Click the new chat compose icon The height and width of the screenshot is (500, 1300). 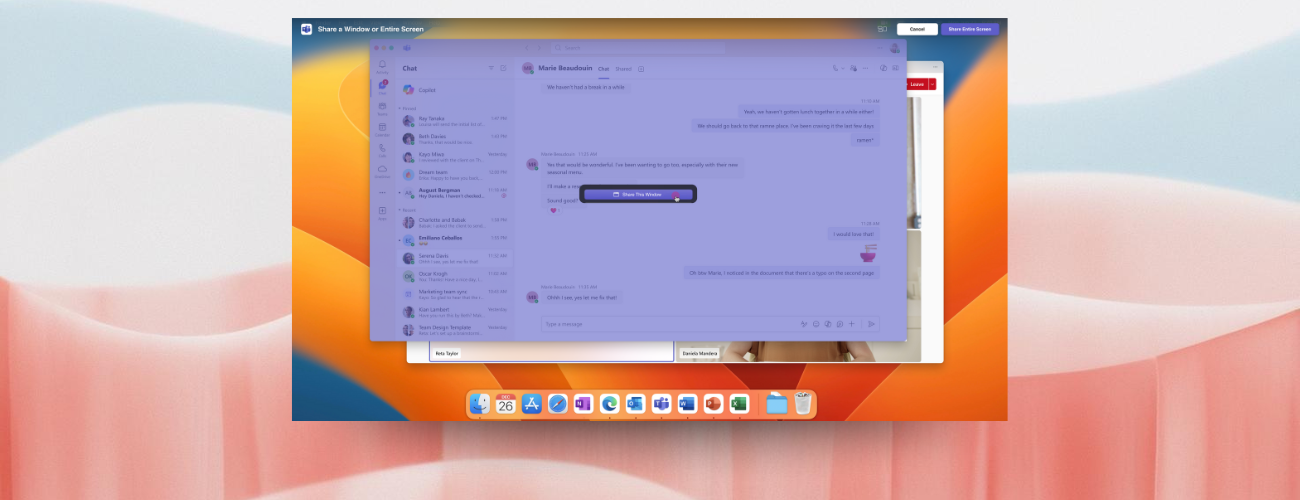(503, 68)
